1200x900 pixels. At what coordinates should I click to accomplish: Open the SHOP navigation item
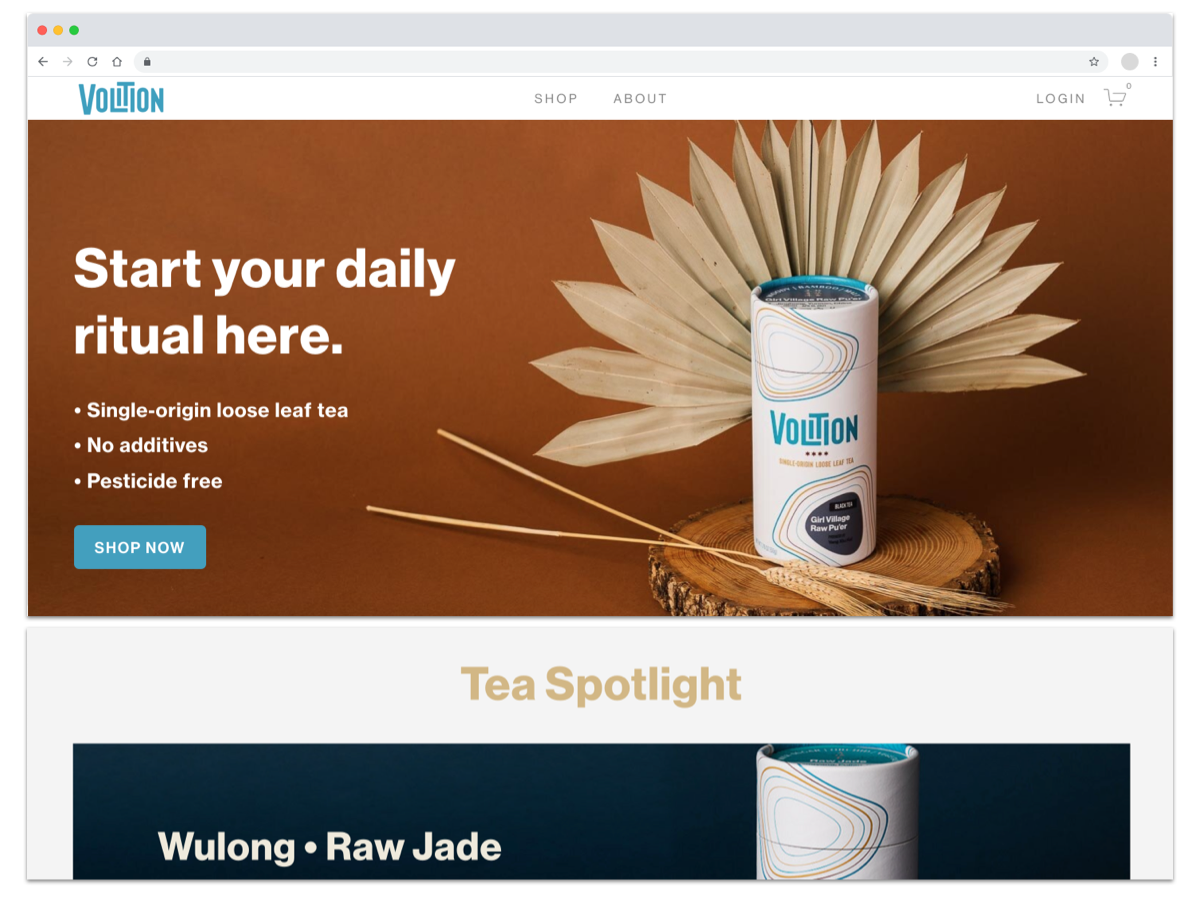coord(556,98)
